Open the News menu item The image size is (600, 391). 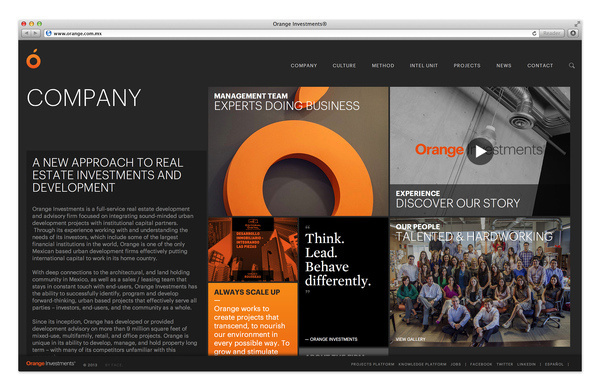coord(504,66)
